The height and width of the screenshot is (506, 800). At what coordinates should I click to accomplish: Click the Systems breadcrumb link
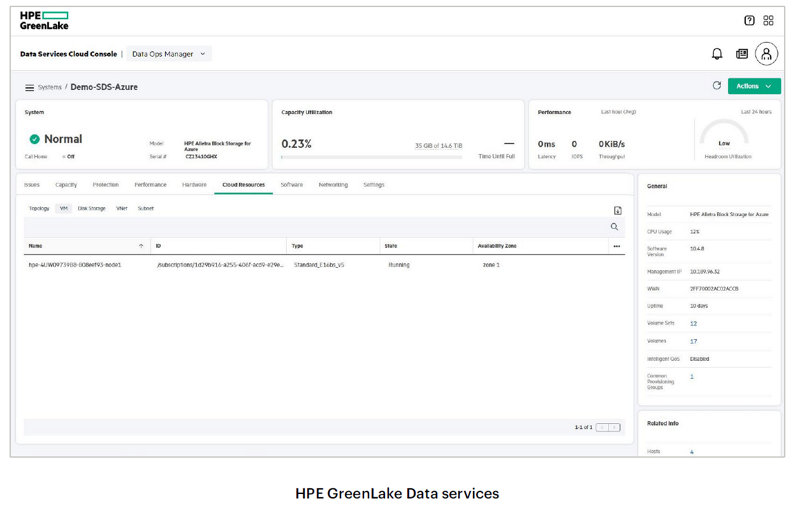point(49,87)
